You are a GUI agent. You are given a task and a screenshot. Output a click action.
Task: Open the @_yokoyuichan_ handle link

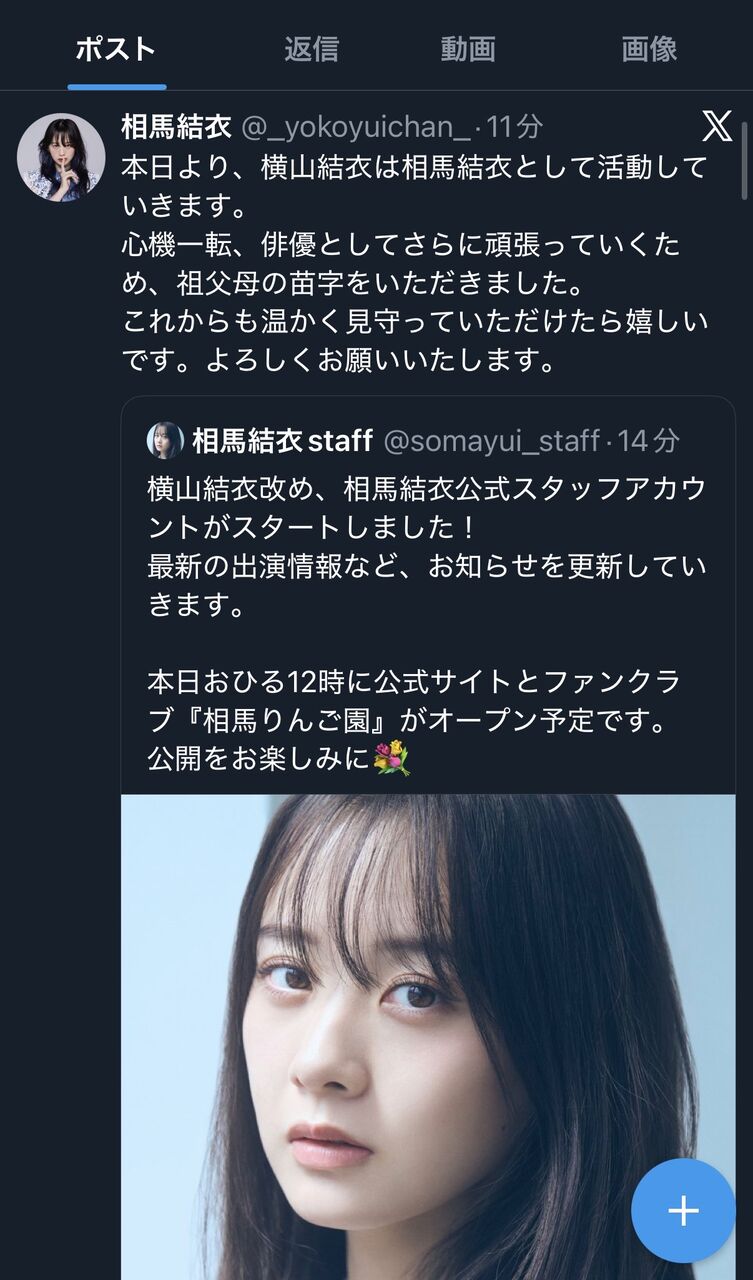tap(356, 127)
